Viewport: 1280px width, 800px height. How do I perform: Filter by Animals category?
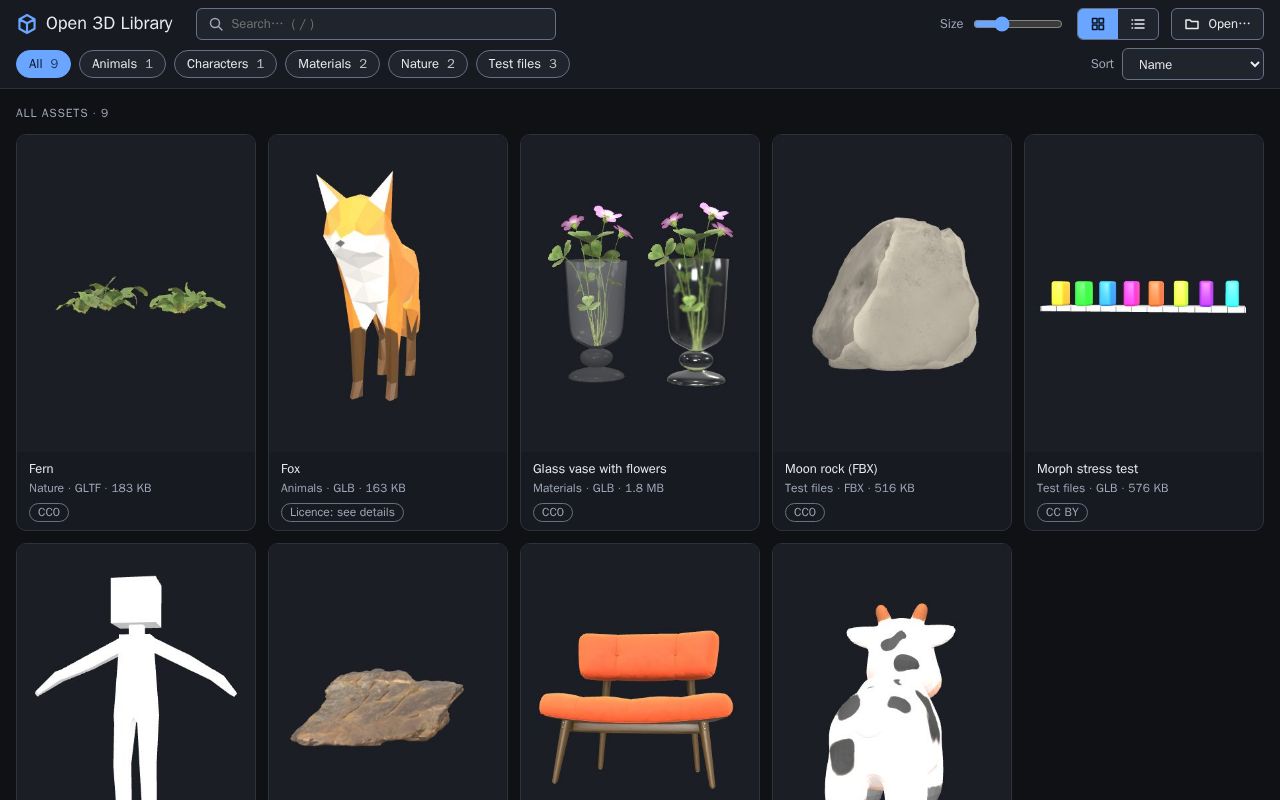coord(122,64)
